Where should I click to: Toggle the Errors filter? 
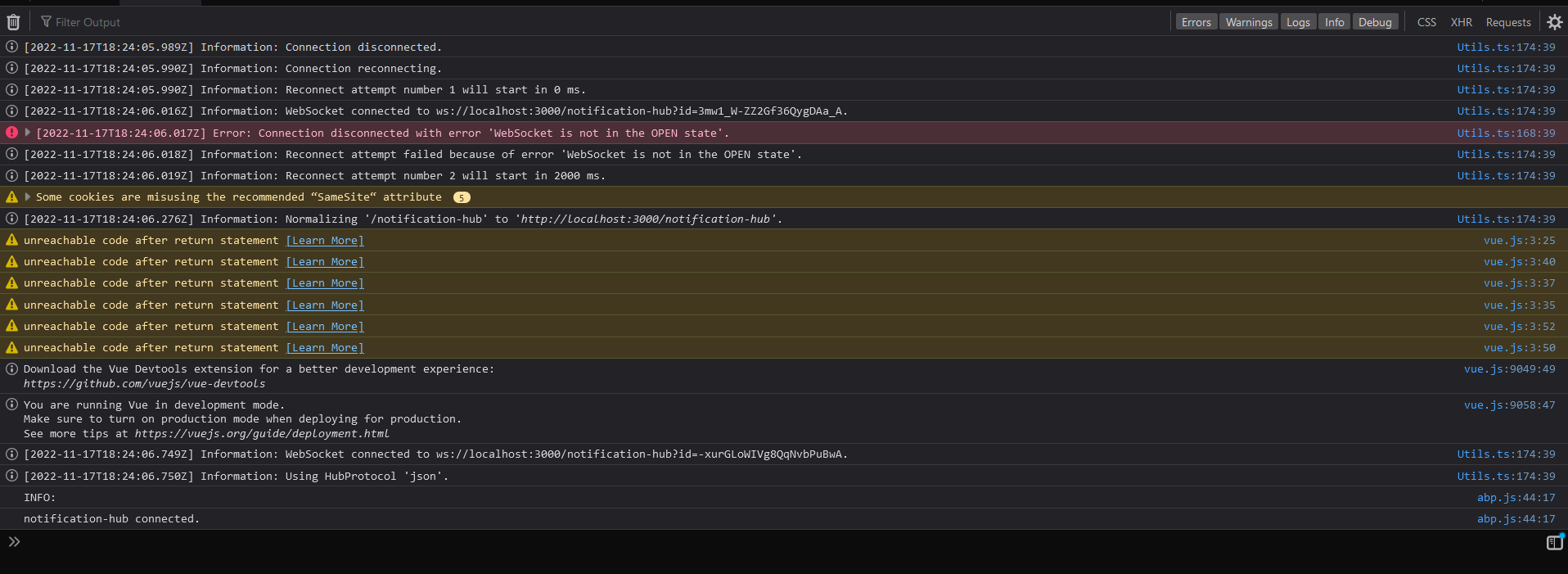1196,22
